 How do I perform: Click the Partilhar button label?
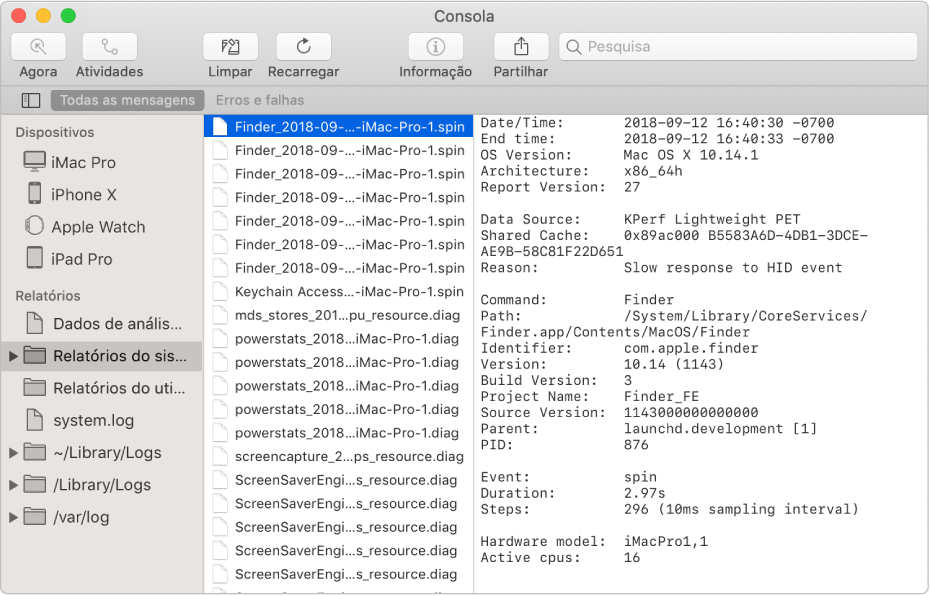521,72
